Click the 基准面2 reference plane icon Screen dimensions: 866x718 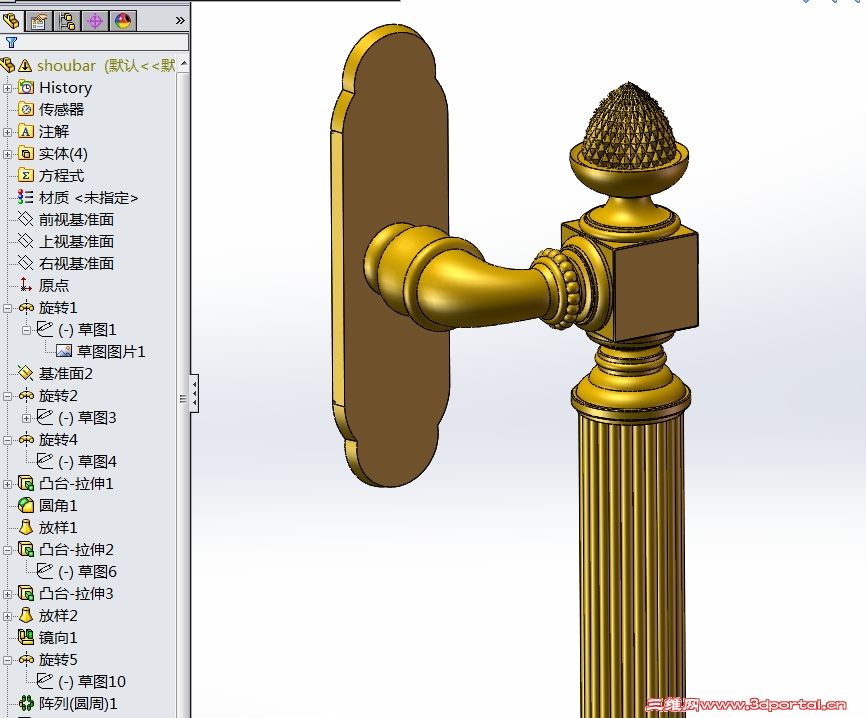25,373
